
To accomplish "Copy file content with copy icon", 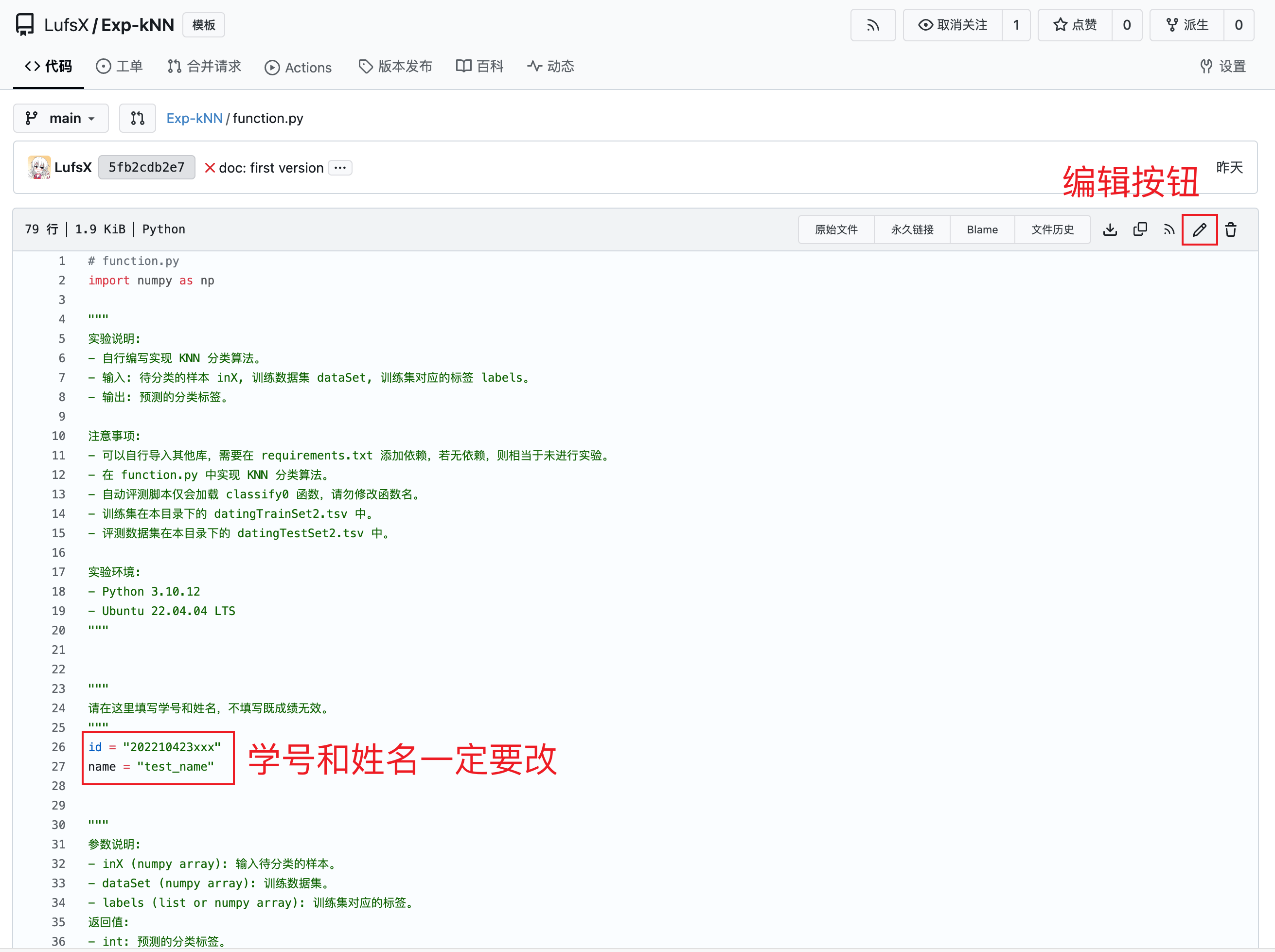I will tap(1139, 230).
